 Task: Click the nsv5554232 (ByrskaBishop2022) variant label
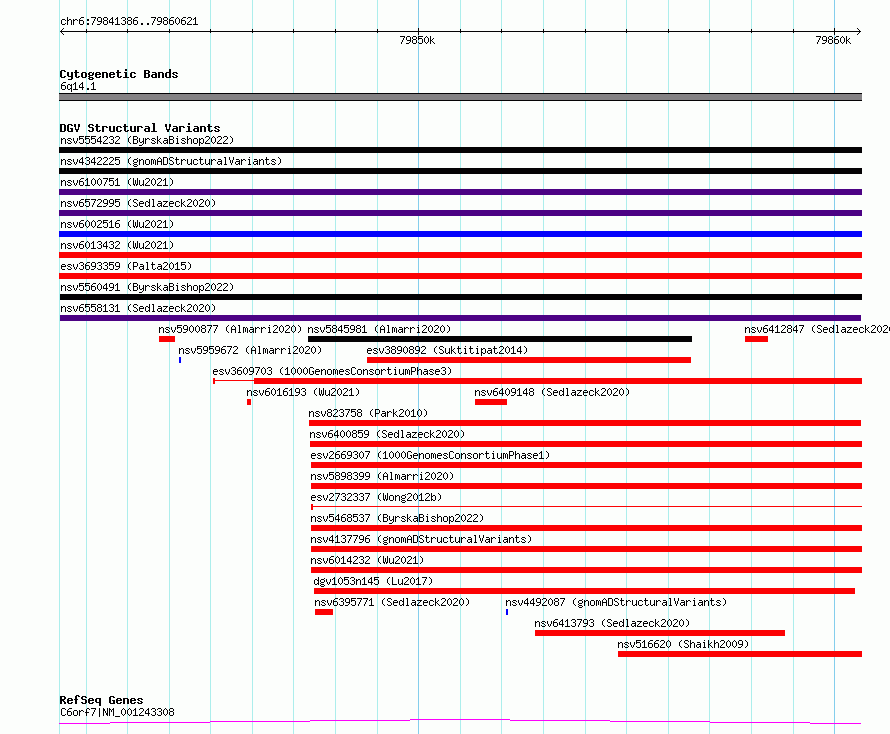147,140
